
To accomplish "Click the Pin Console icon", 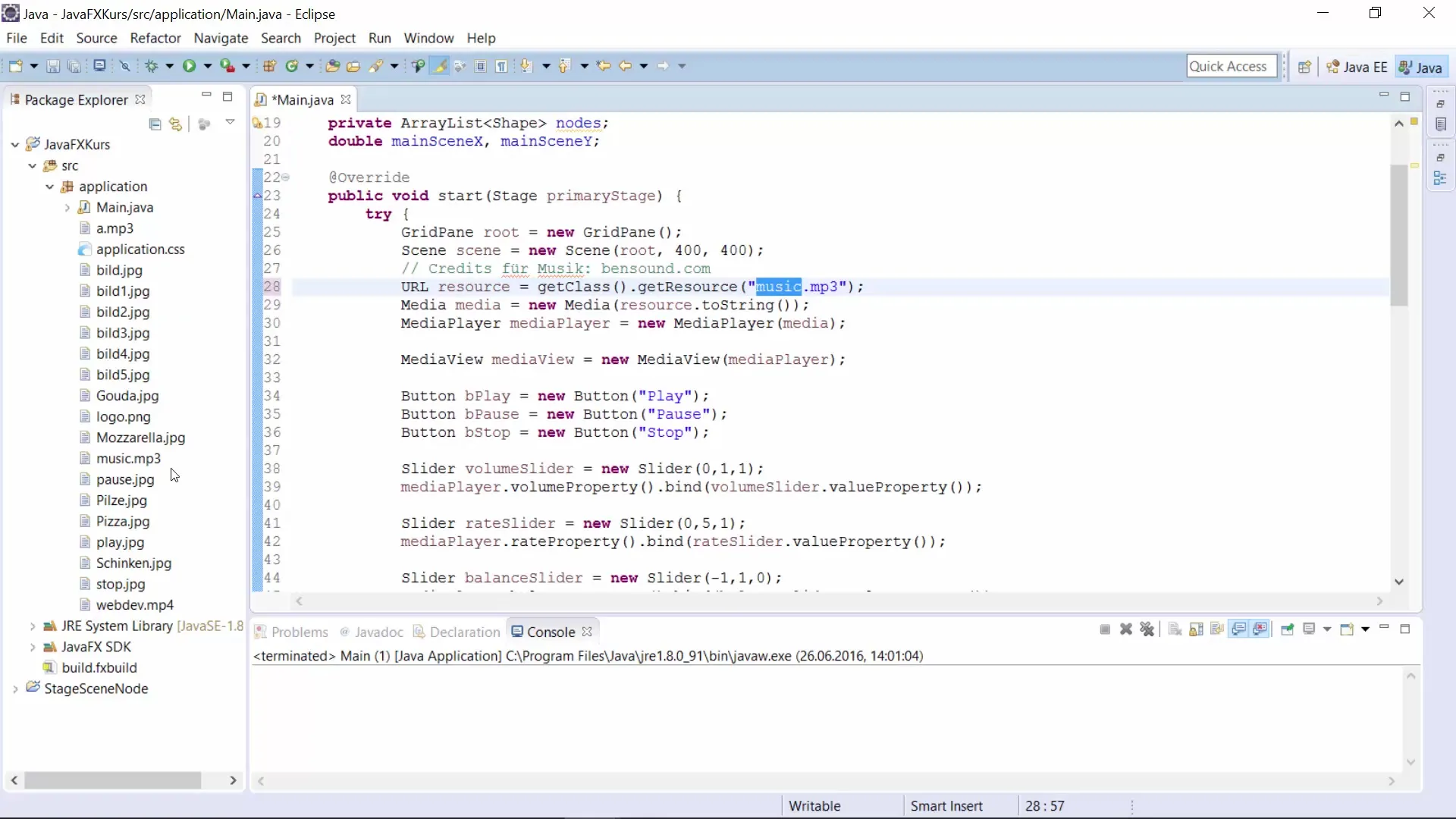I will point(1288,629).
